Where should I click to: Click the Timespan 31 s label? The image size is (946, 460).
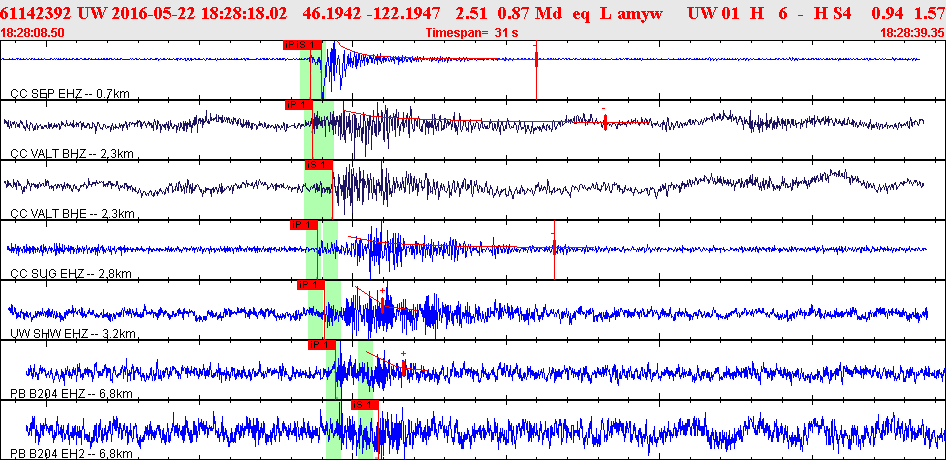pyautogui.click(x=471, y=33)
